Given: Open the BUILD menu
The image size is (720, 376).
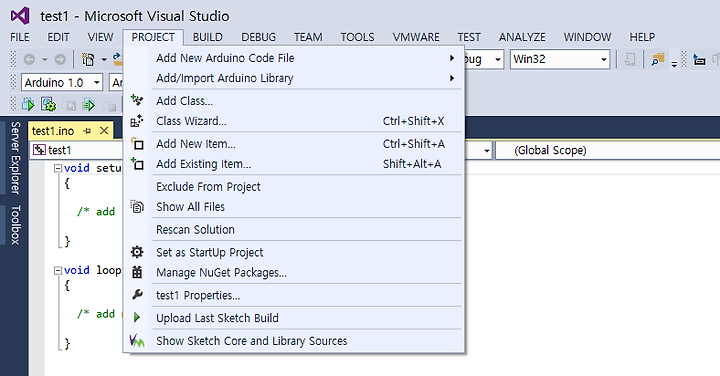Looking at the screenshot, I should coord(208,37).
